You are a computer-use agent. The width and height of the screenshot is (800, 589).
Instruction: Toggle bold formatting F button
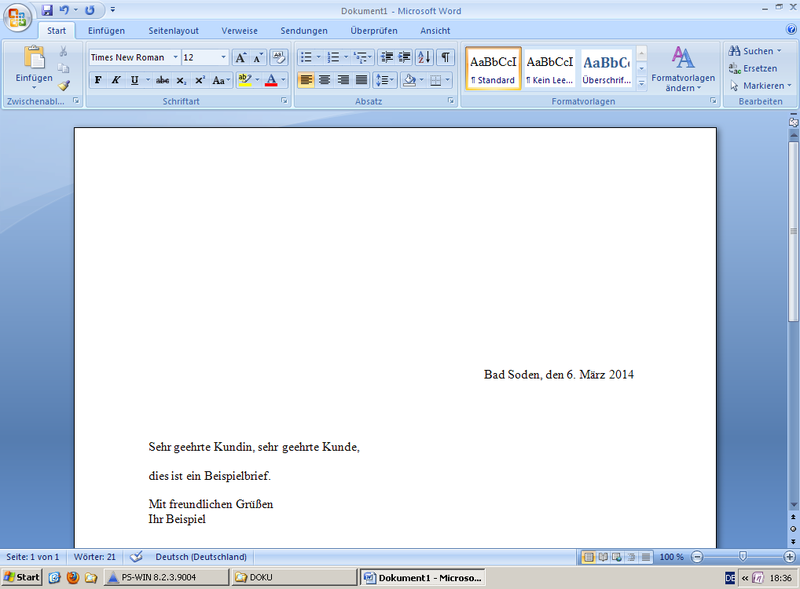pyautogui.click(x=98, y=80)
